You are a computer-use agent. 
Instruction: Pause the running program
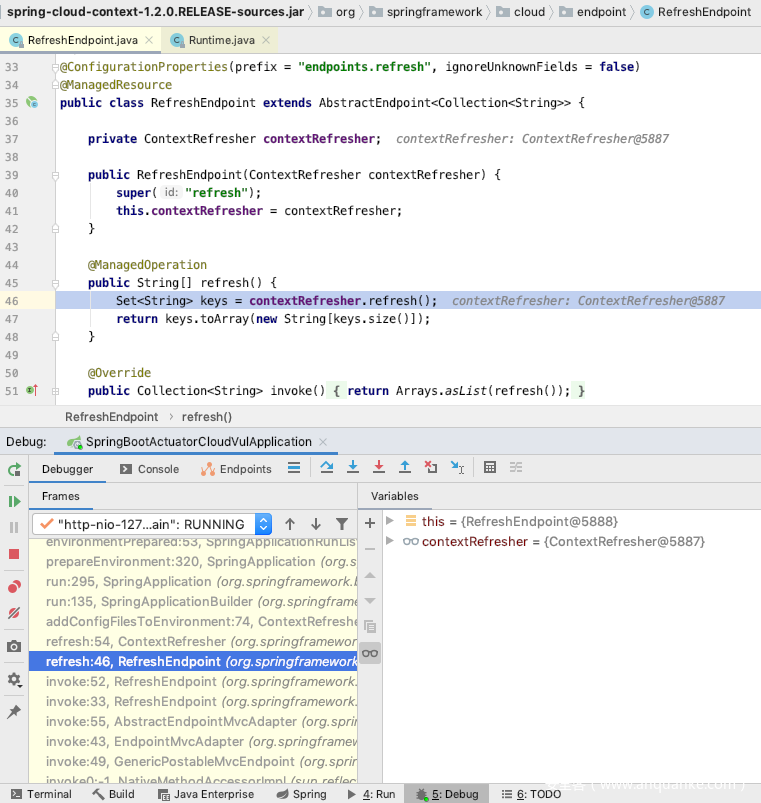[x=14, y=527]
